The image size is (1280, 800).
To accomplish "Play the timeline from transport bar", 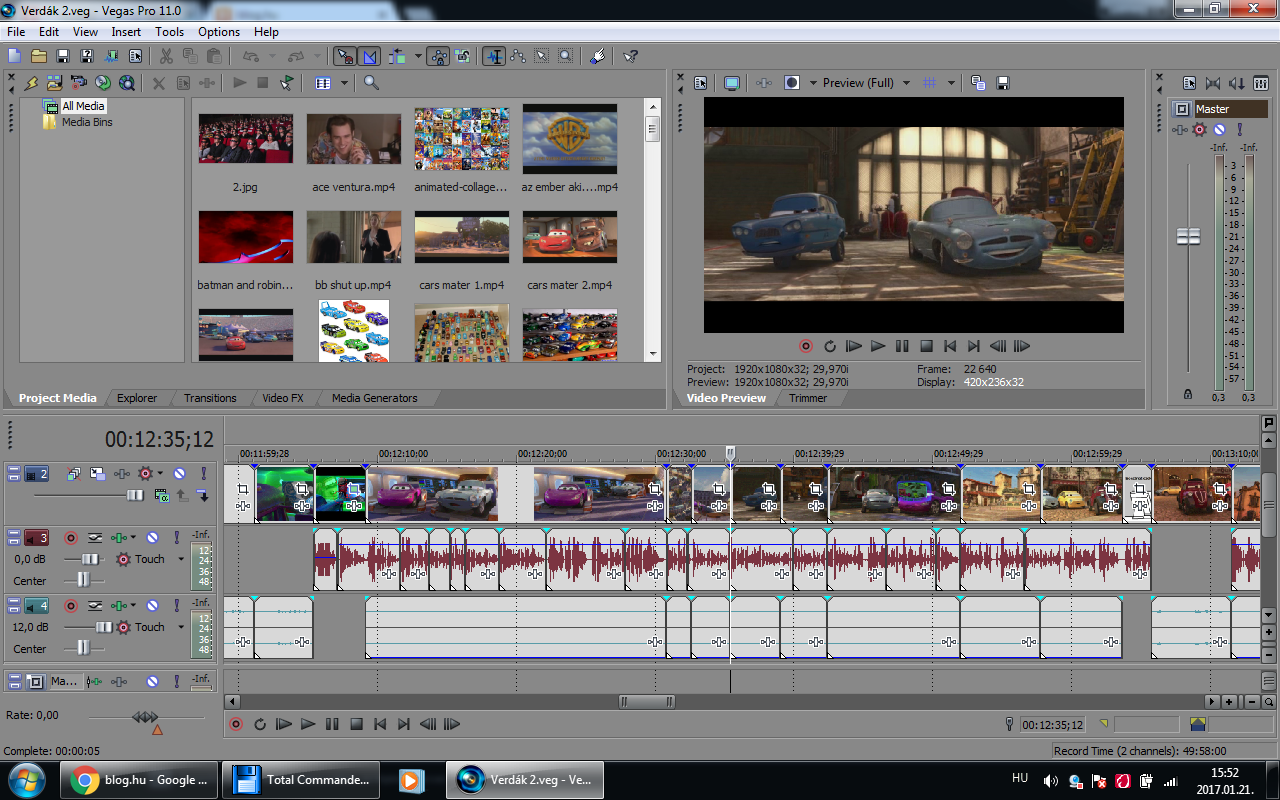I will tap(308, 724).
